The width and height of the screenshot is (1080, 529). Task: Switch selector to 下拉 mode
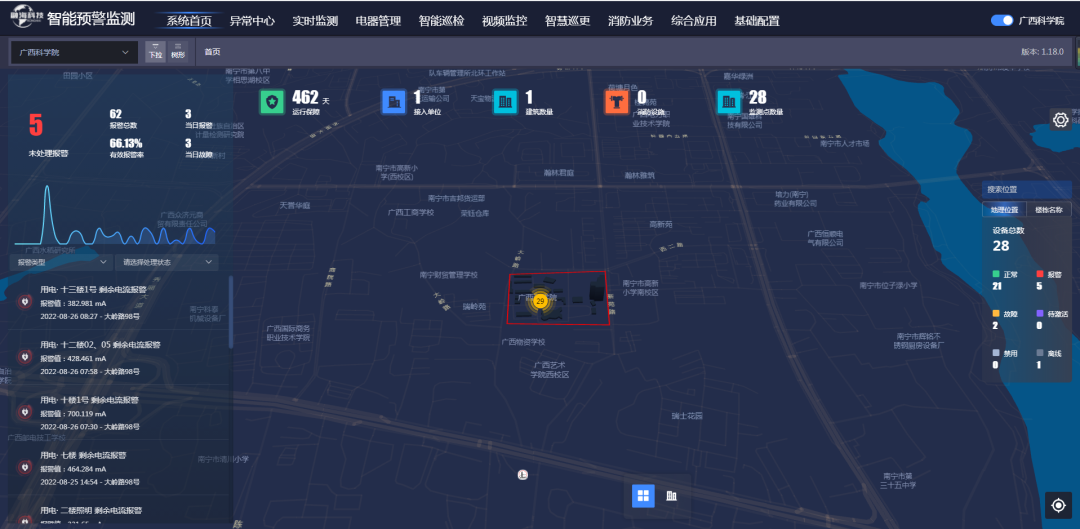[155, 52]
